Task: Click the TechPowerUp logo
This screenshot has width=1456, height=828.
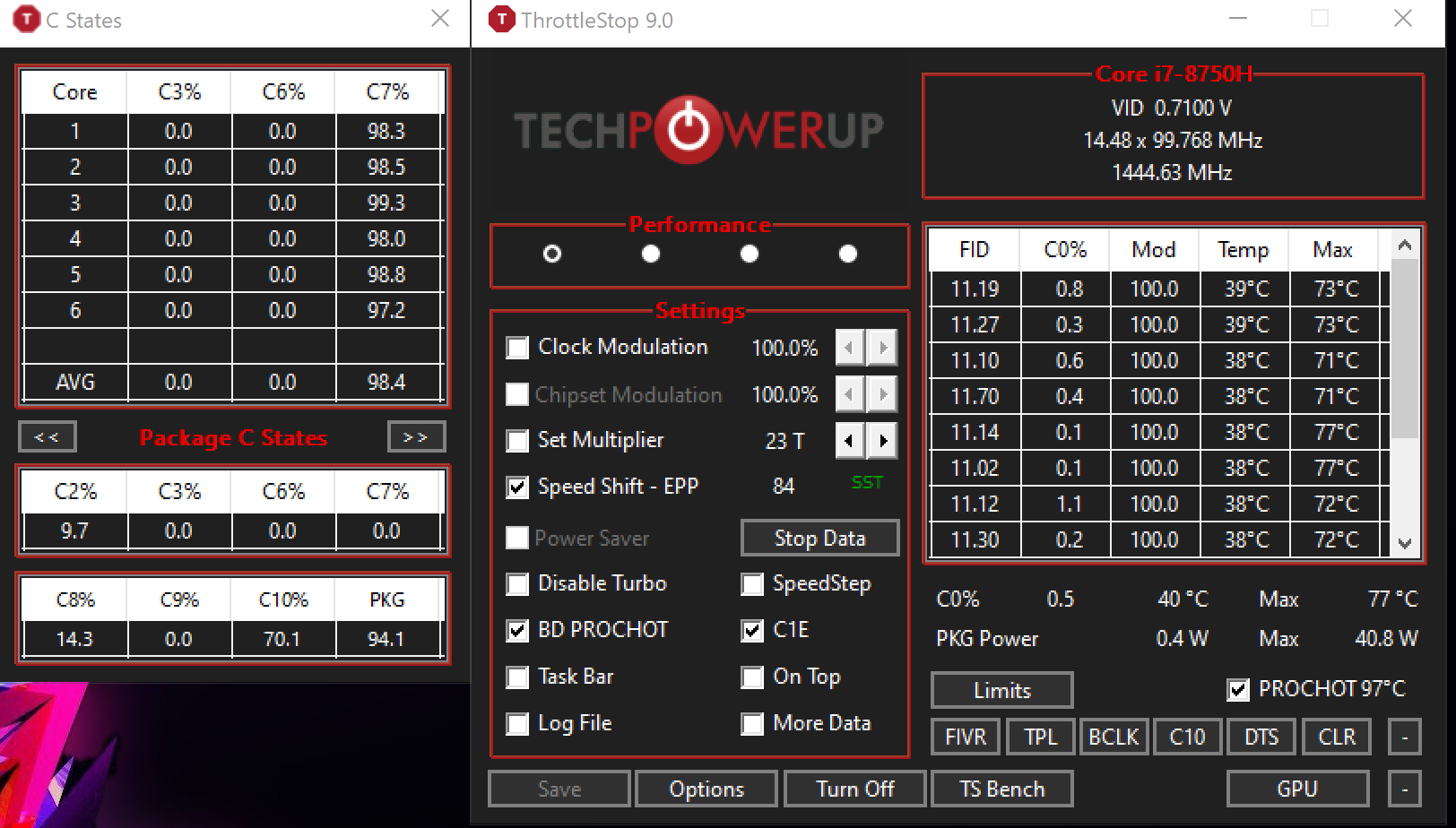Action: click(x=698, y=130)
